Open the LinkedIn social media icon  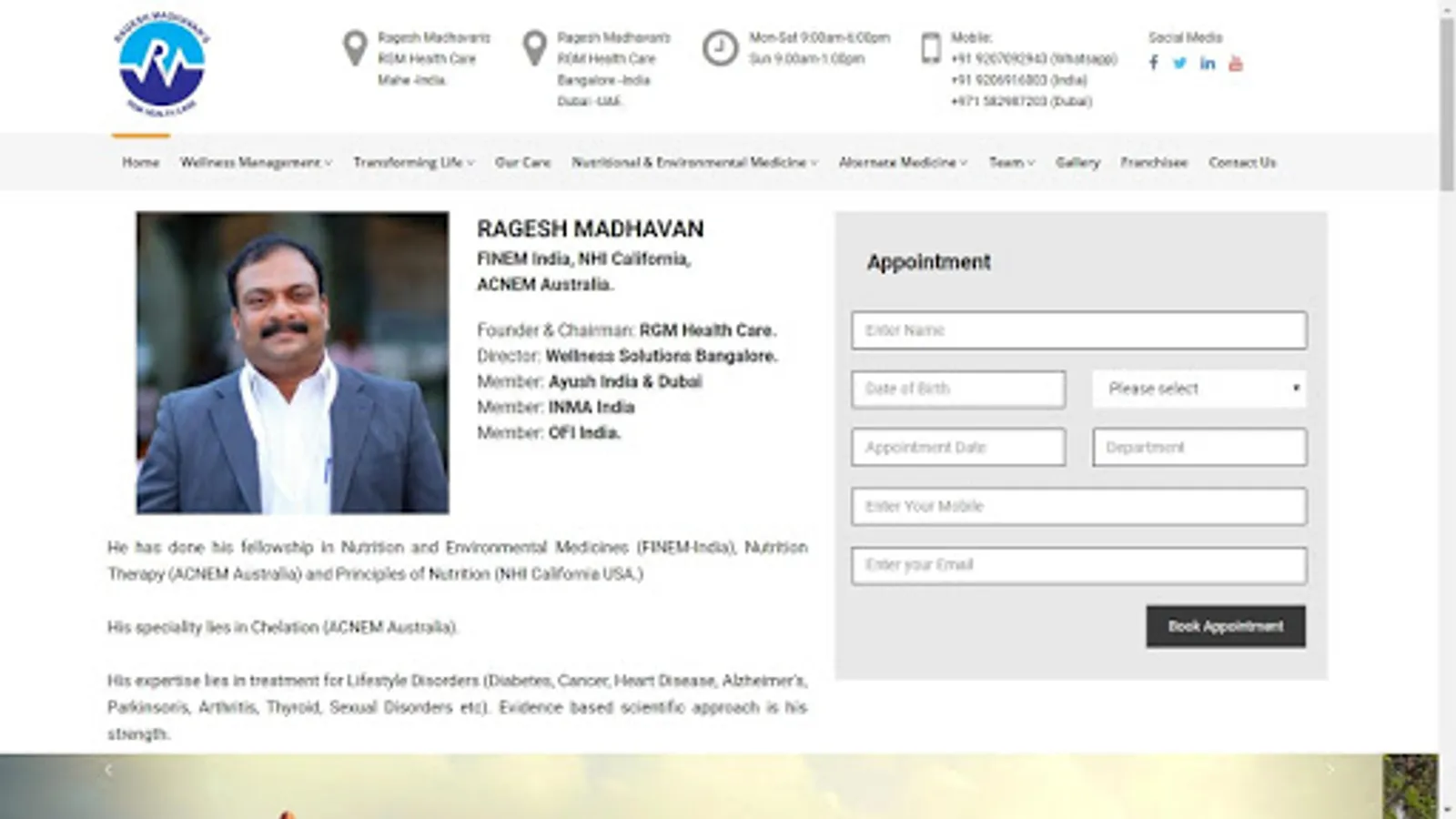click(x=1208, y=63)
